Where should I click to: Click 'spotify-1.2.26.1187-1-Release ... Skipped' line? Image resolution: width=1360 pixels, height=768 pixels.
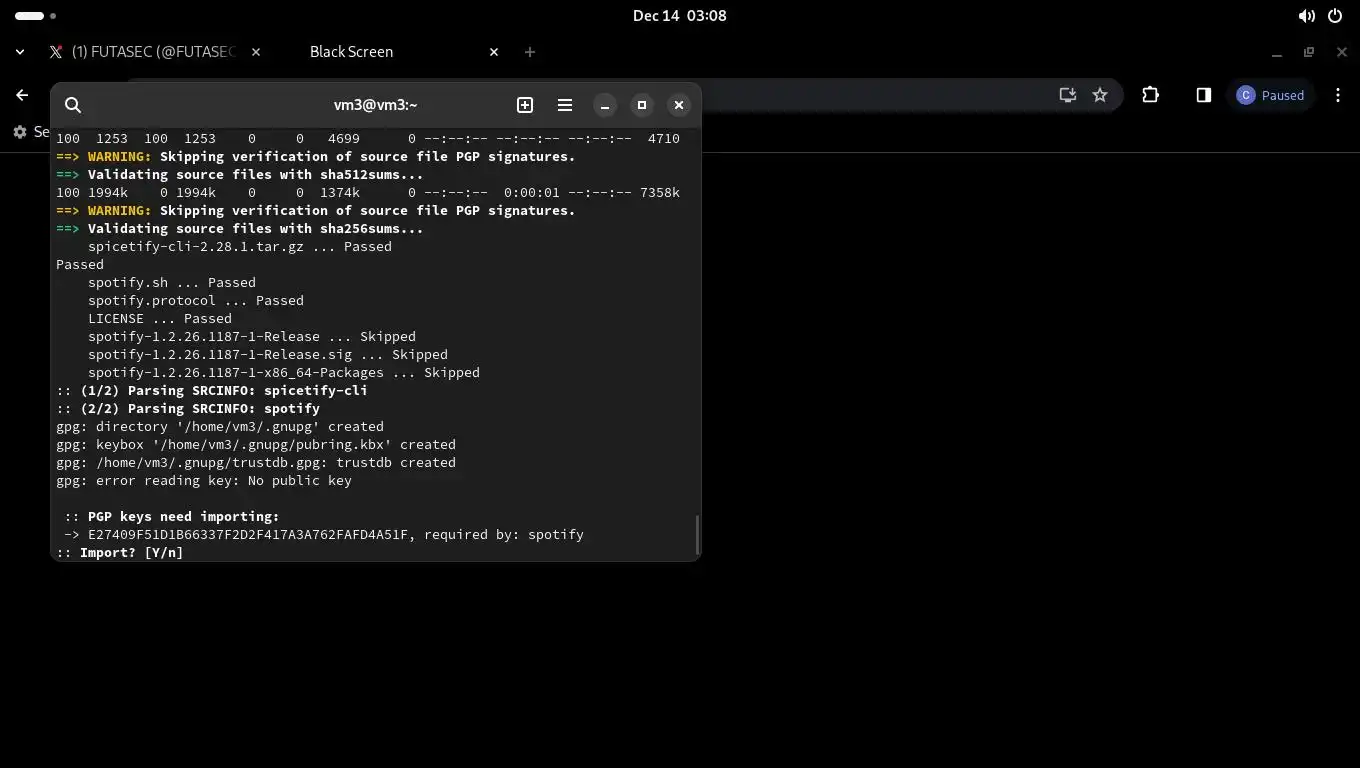click(252, 336)
